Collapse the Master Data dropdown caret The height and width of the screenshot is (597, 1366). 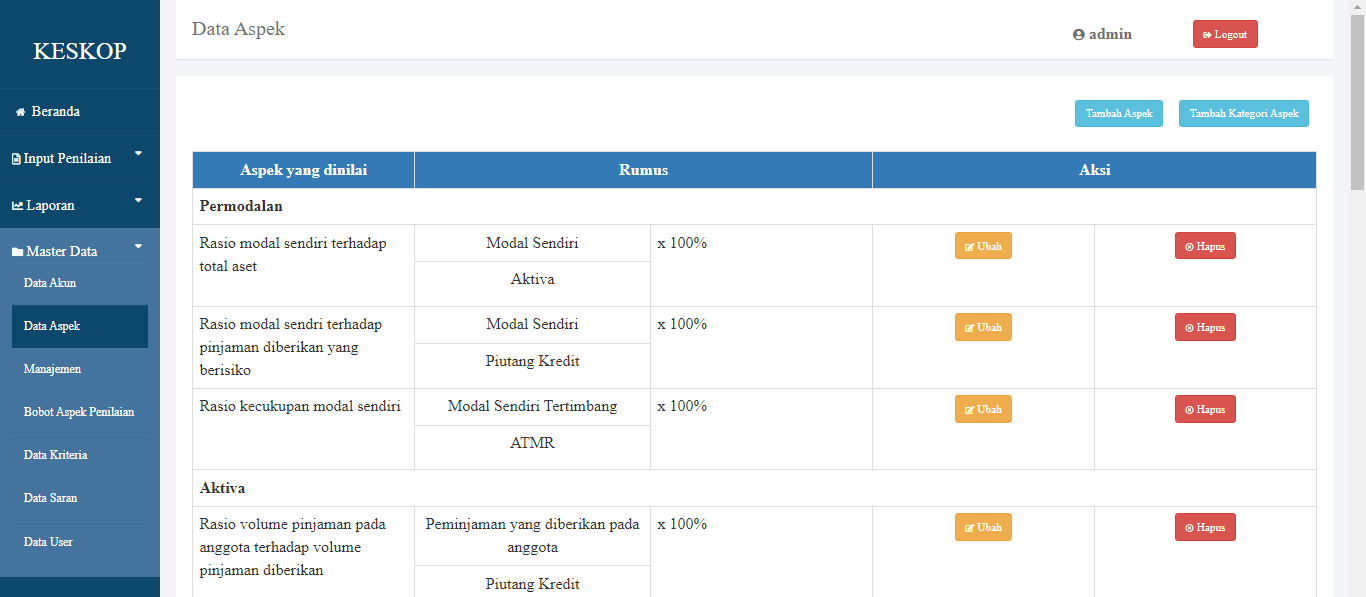click(138, 246)
